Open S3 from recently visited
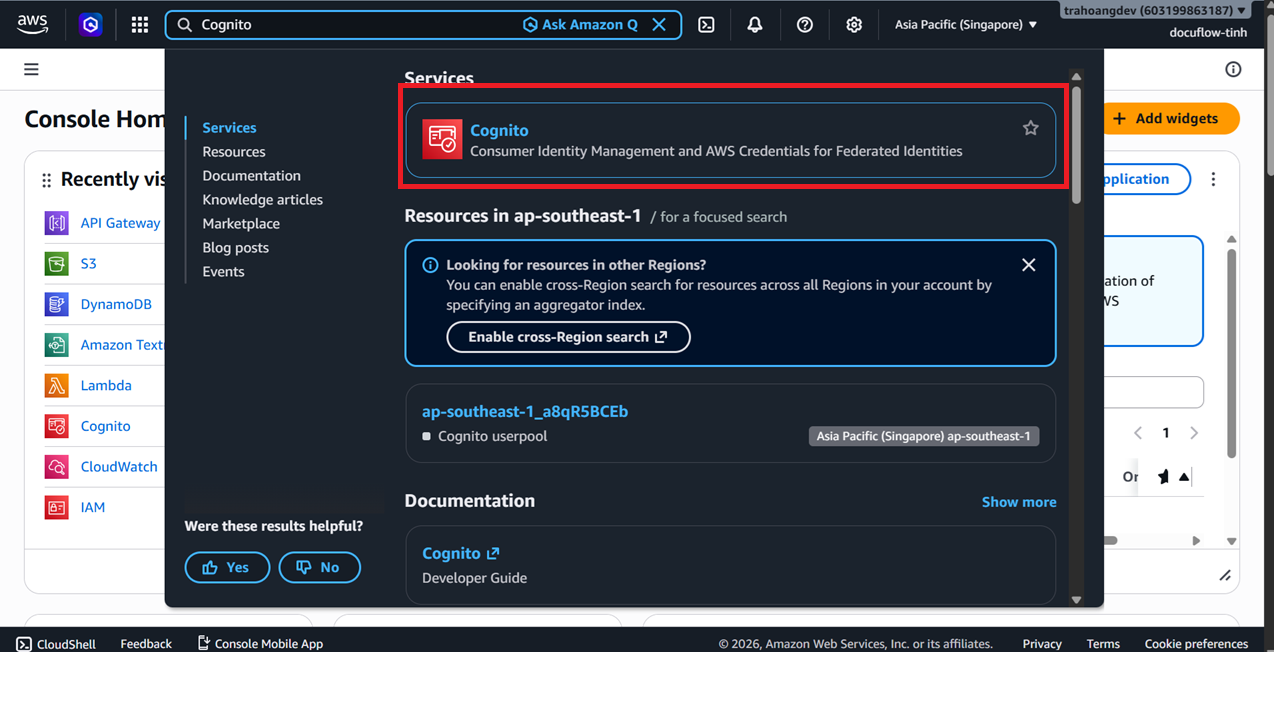 coord(88,264)
